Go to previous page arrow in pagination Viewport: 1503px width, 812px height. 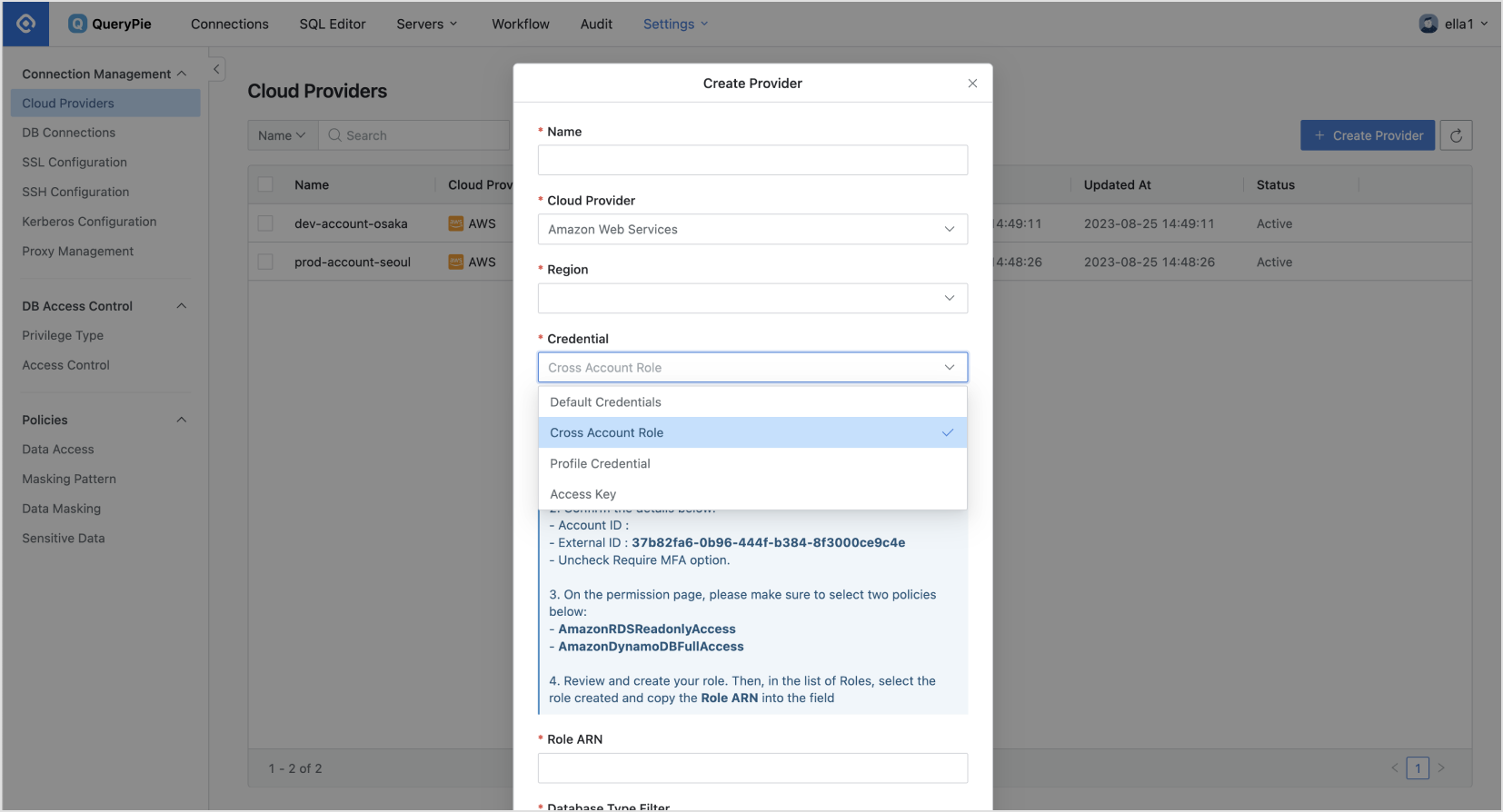tap(1395, 767)
